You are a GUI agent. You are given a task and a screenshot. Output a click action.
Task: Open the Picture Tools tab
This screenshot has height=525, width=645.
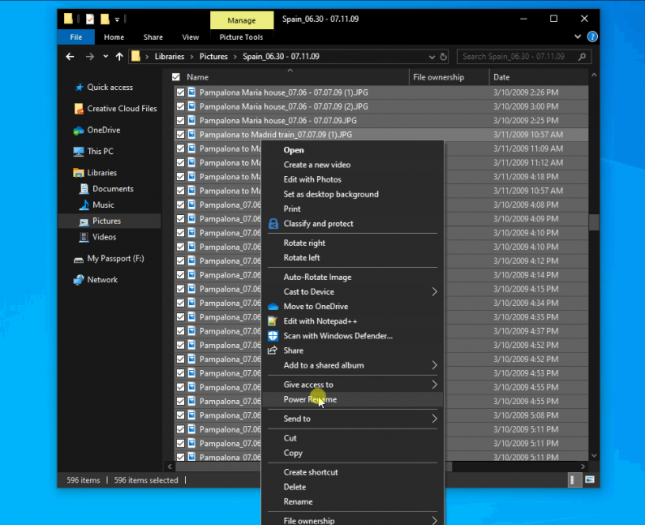tap(241, 37)
